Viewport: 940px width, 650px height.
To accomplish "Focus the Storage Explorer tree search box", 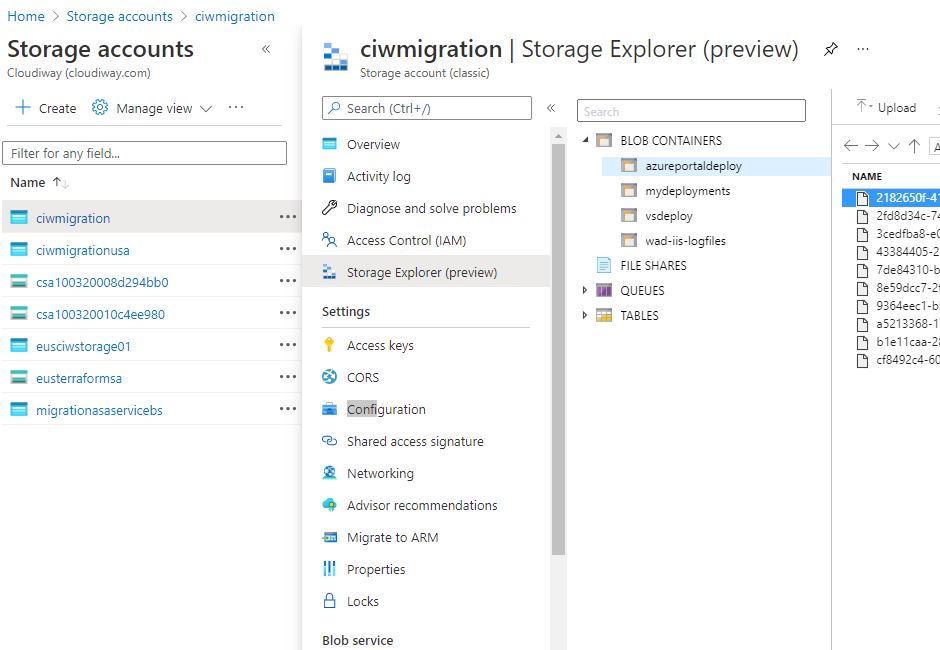I will (x=691, y=111).
